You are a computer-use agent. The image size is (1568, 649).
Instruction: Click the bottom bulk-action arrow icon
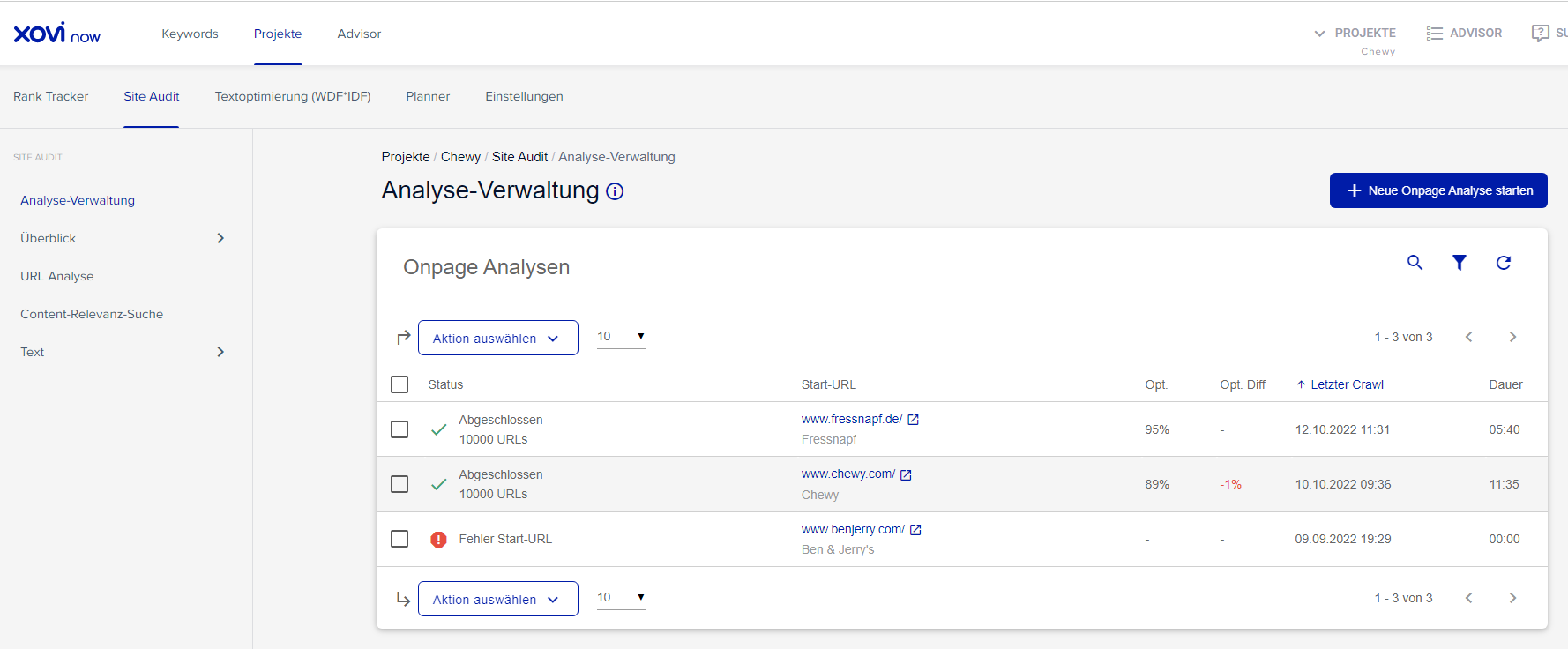[403, 599]
